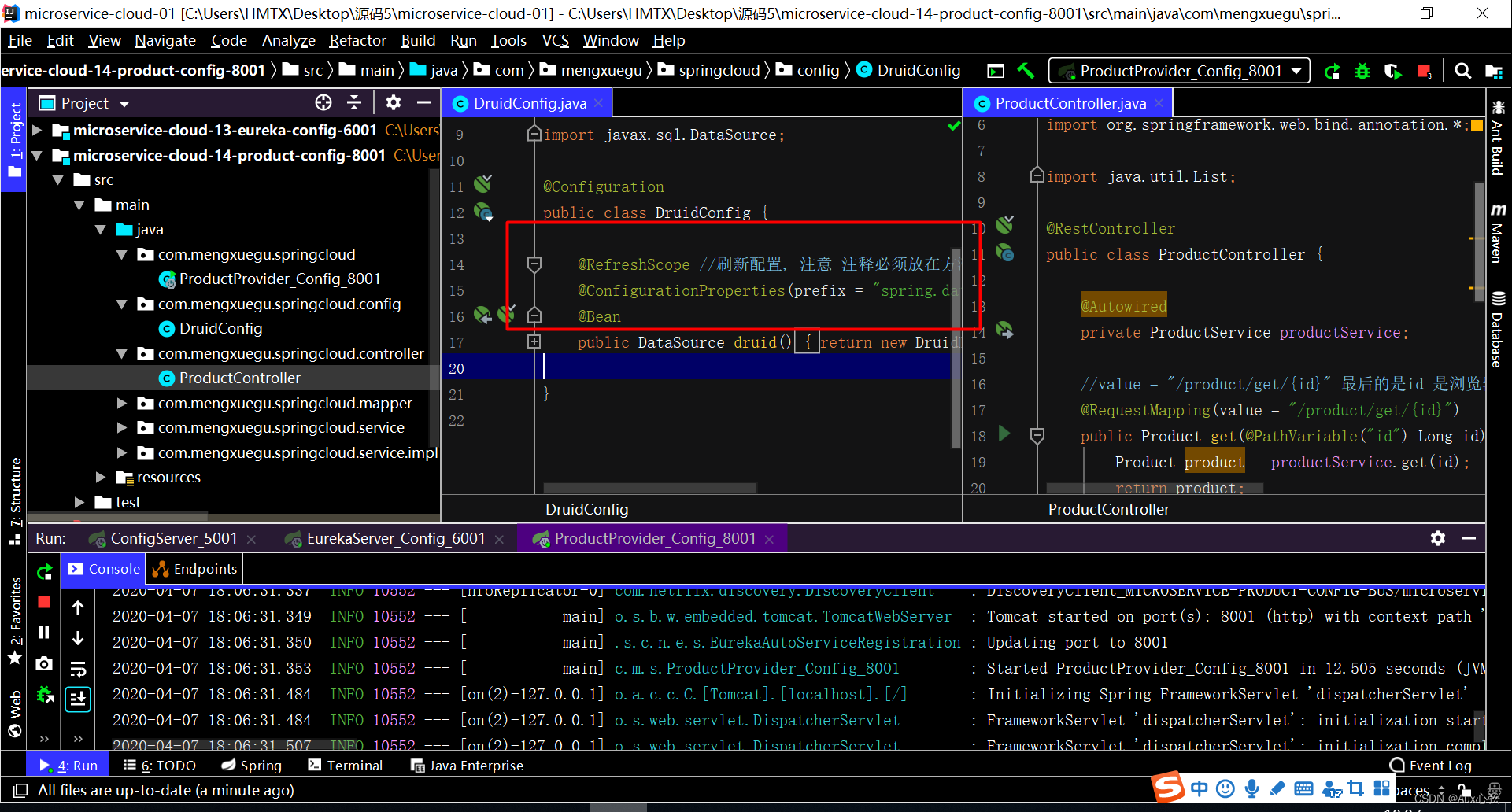Toggle Soft-Wrap for console output
The width and height of the screenshot is (1512, 812).
[78, 667]
